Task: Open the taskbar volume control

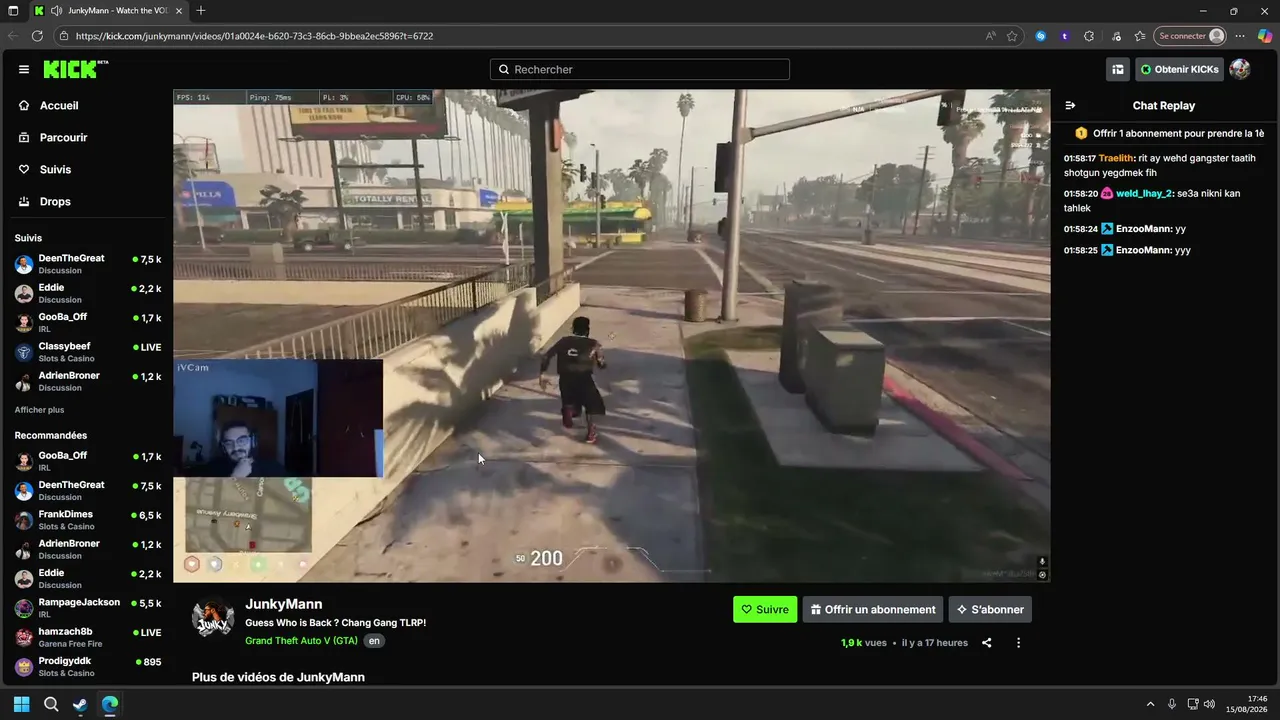Action: pos(1210,704)
